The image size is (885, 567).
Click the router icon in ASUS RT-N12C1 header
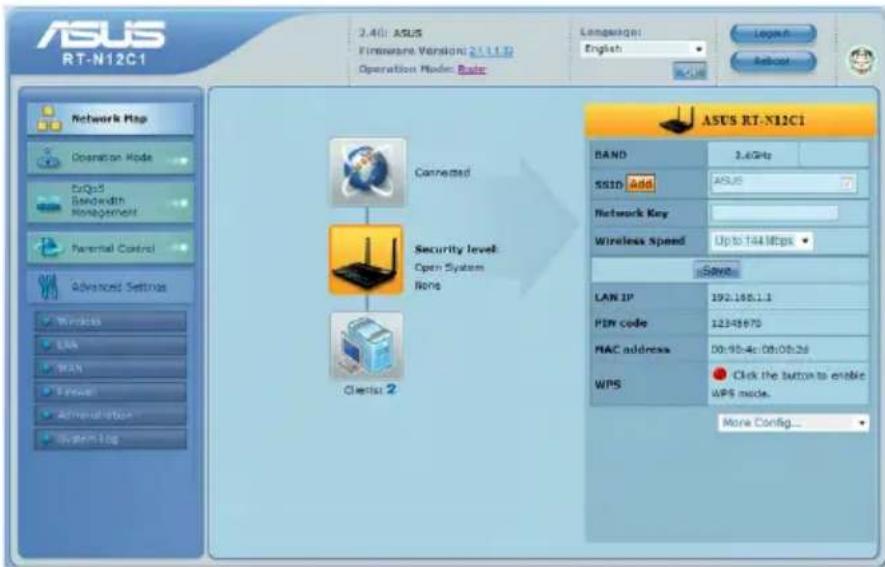tap(677, 120)
